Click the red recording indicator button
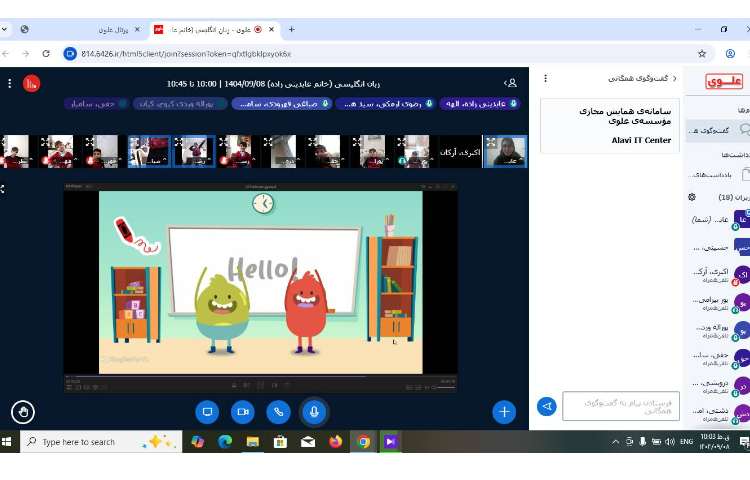The image size is (750, 480). 32,83
